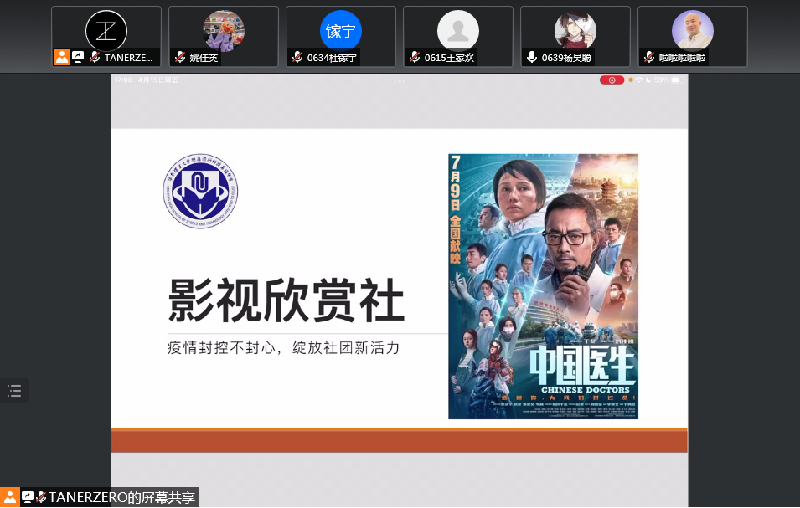Click the muted mic icon on the bald-man tile
The image size is (800, 508).
[649, 57]
